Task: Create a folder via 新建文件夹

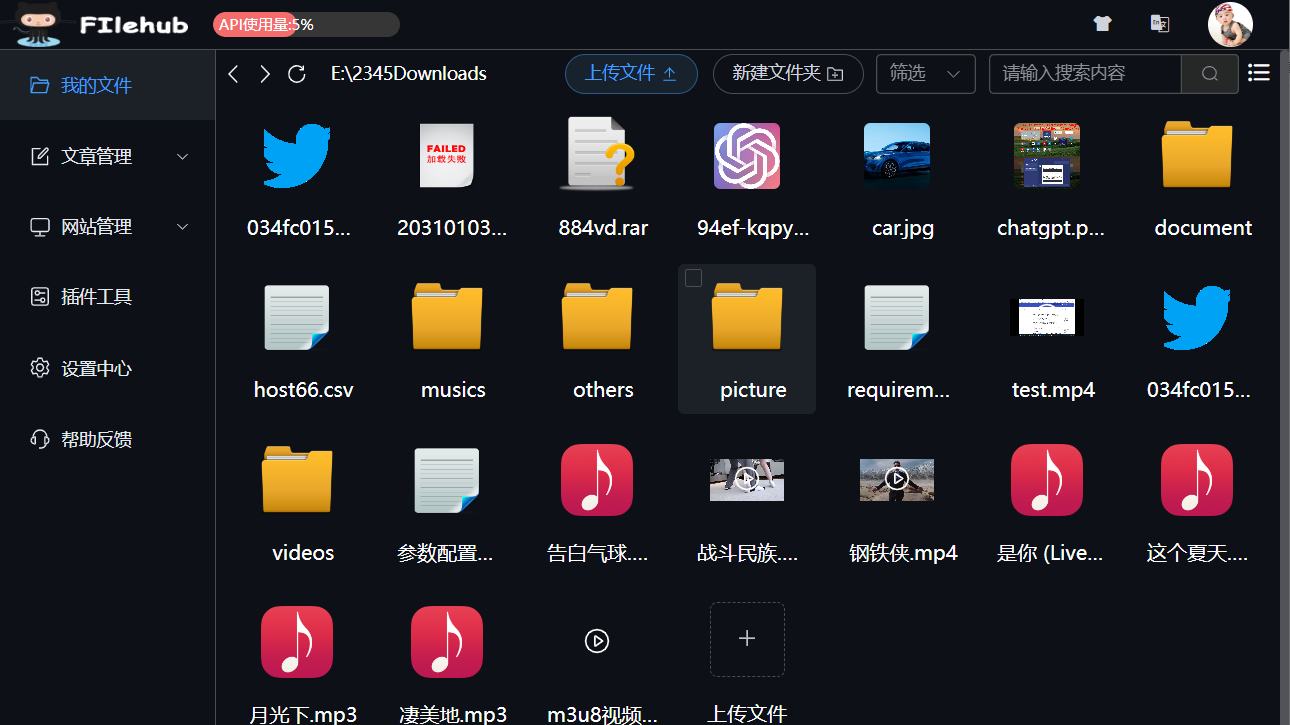Action: click(788, 73)
